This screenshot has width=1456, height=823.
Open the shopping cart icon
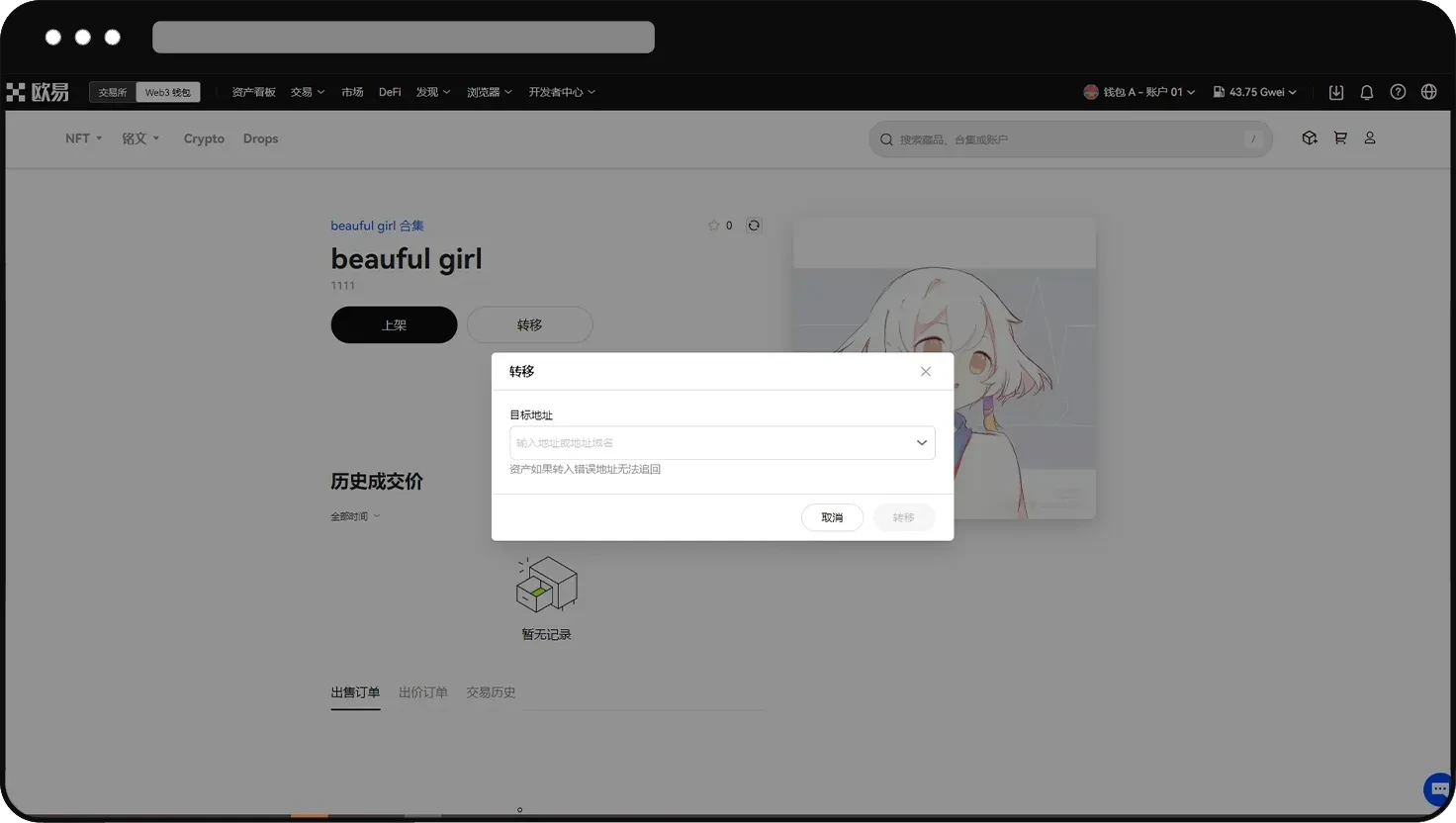coord(1340,138)
